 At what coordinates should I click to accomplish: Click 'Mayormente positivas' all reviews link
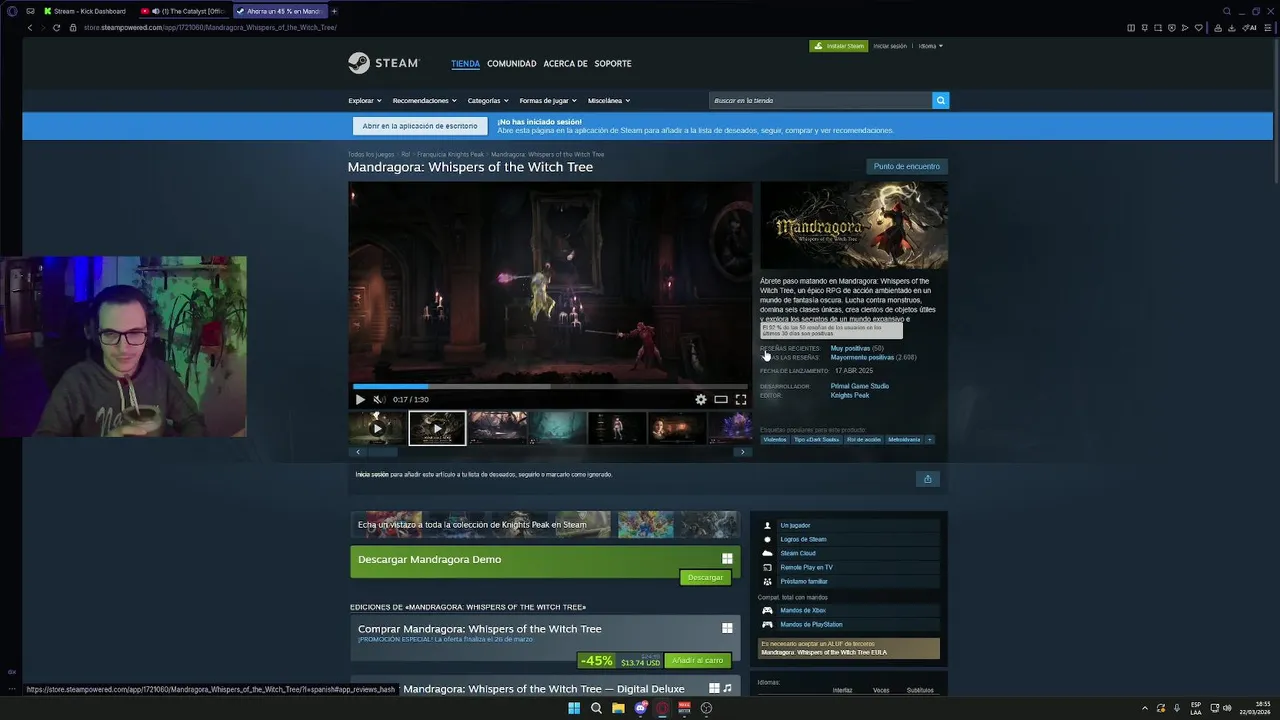pyautogui.click(x=862, y=357)
